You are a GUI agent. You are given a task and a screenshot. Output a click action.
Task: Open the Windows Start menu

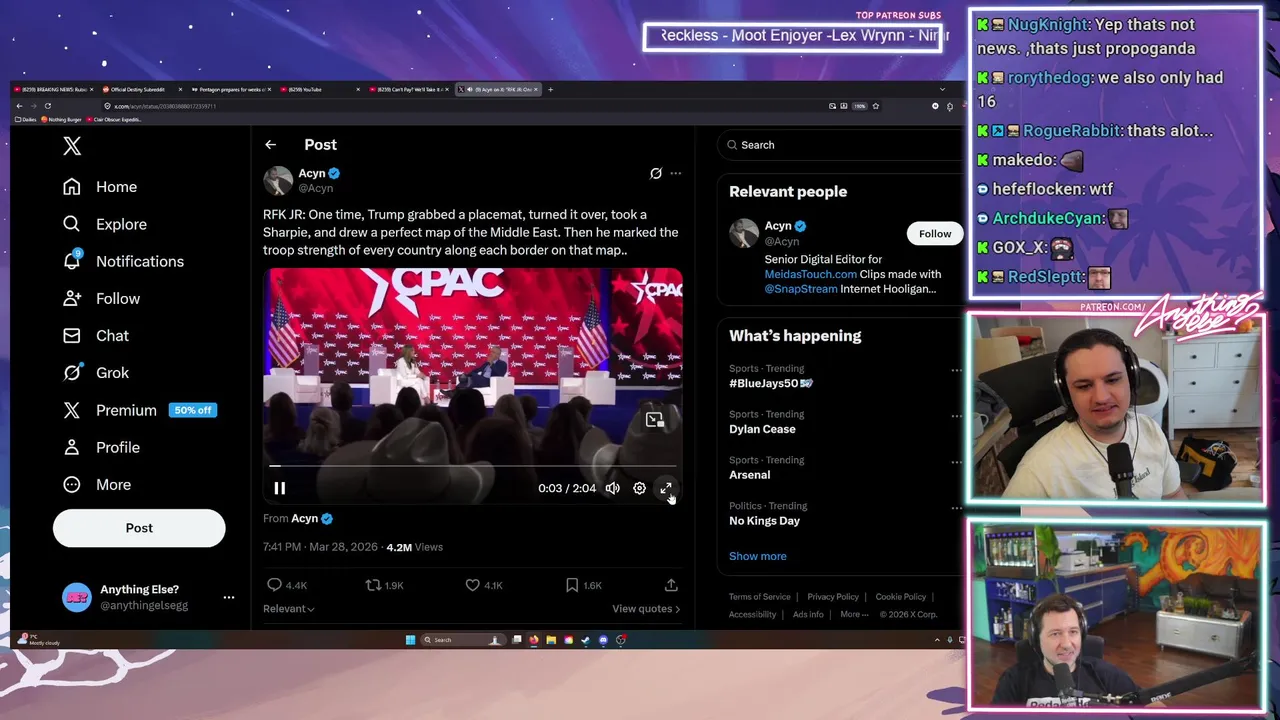[410, 640]
